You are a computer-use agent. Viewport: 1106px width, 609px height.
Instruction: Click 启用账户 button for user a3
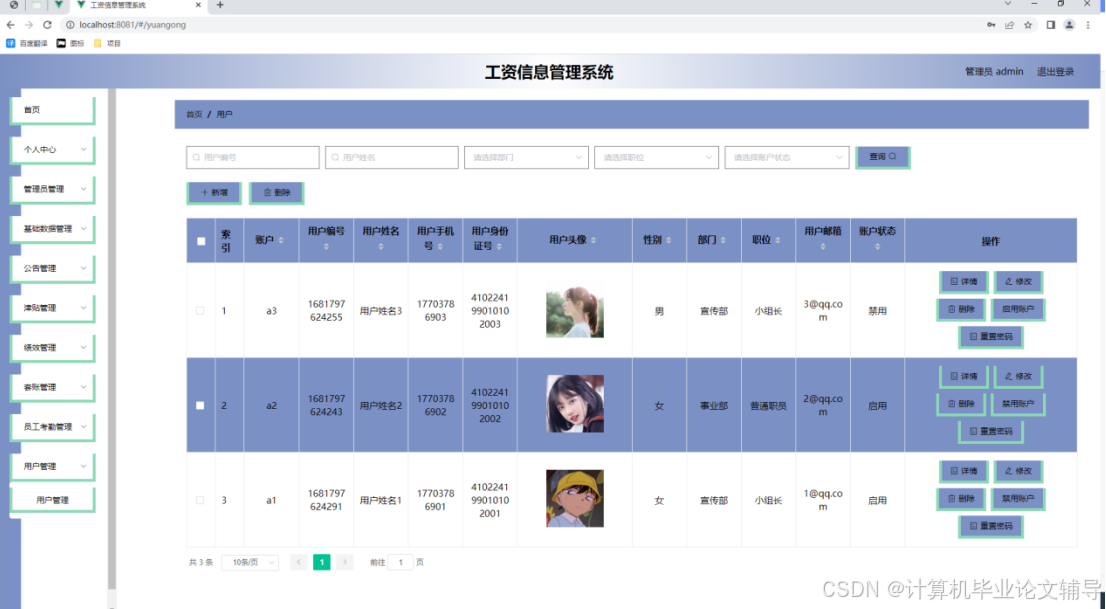[x=1017, y=309]
